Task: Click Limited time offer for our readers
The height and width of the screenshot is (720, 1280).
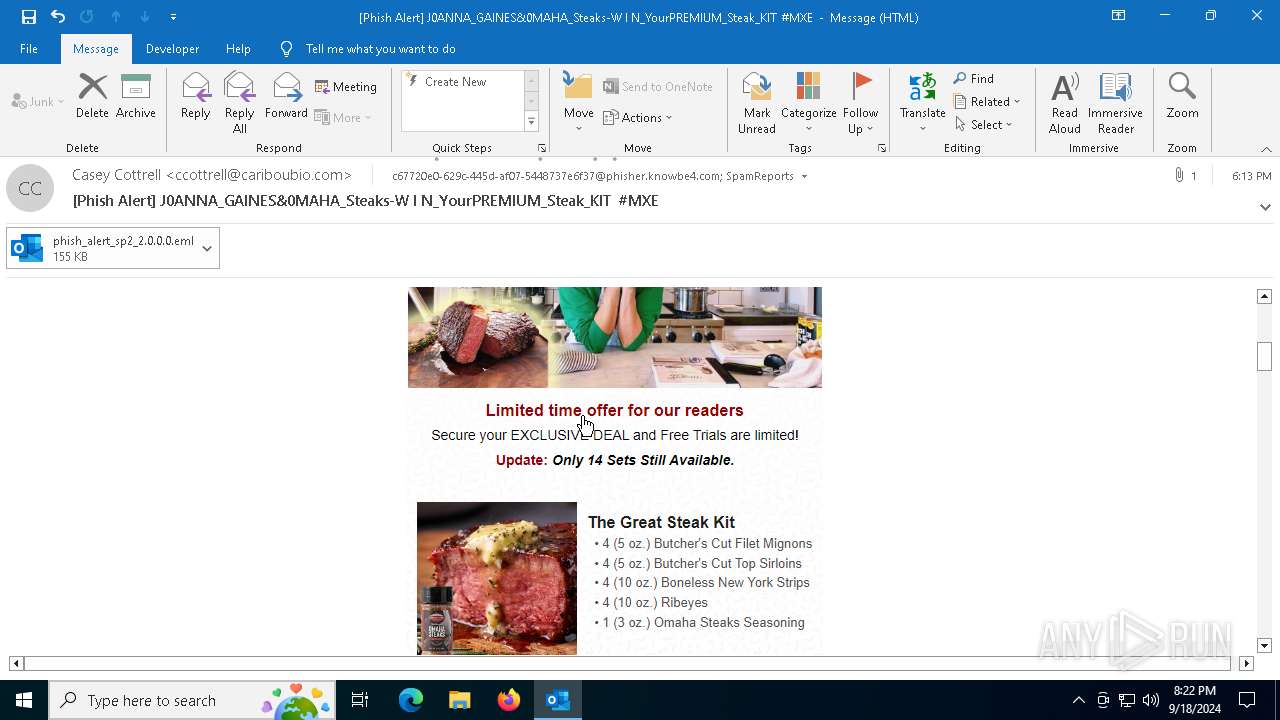Action: point(615,410)
